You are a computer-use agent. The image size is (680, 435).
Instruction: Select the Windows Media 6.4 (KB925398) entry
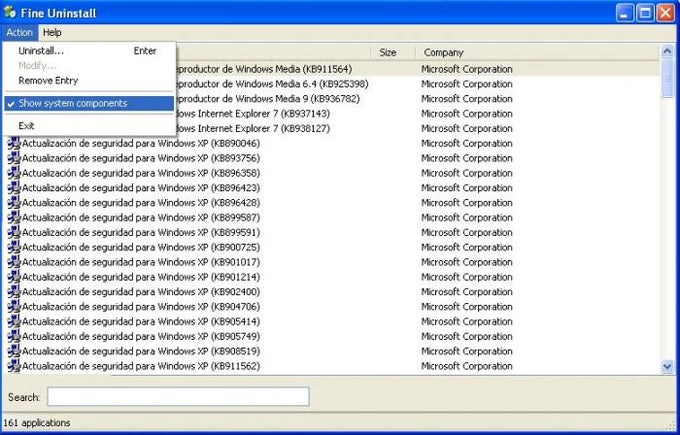273,84
